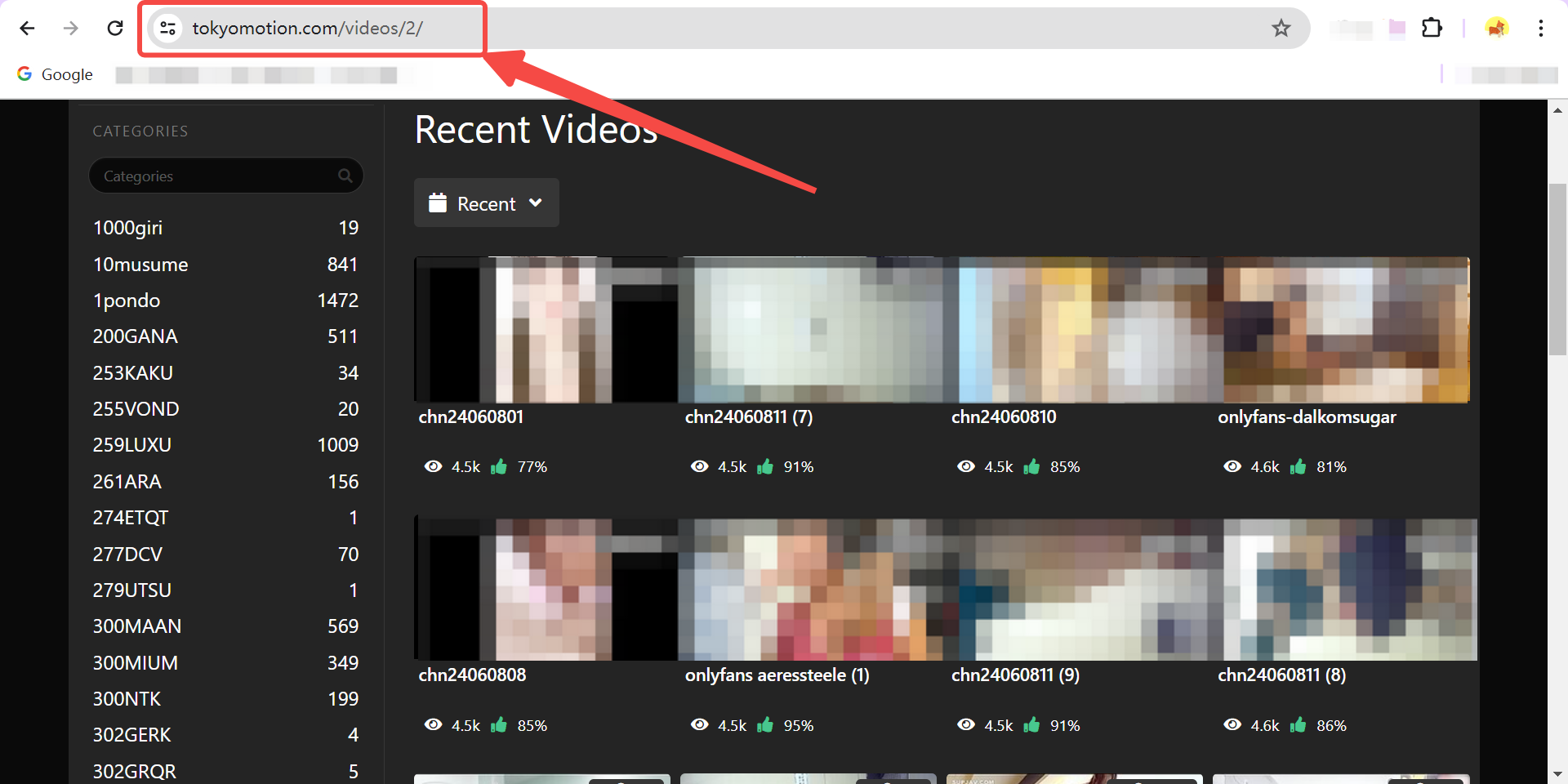
Task: Click the thumbs-up icon under chn24060811 (7)
Action: point(765,466)
